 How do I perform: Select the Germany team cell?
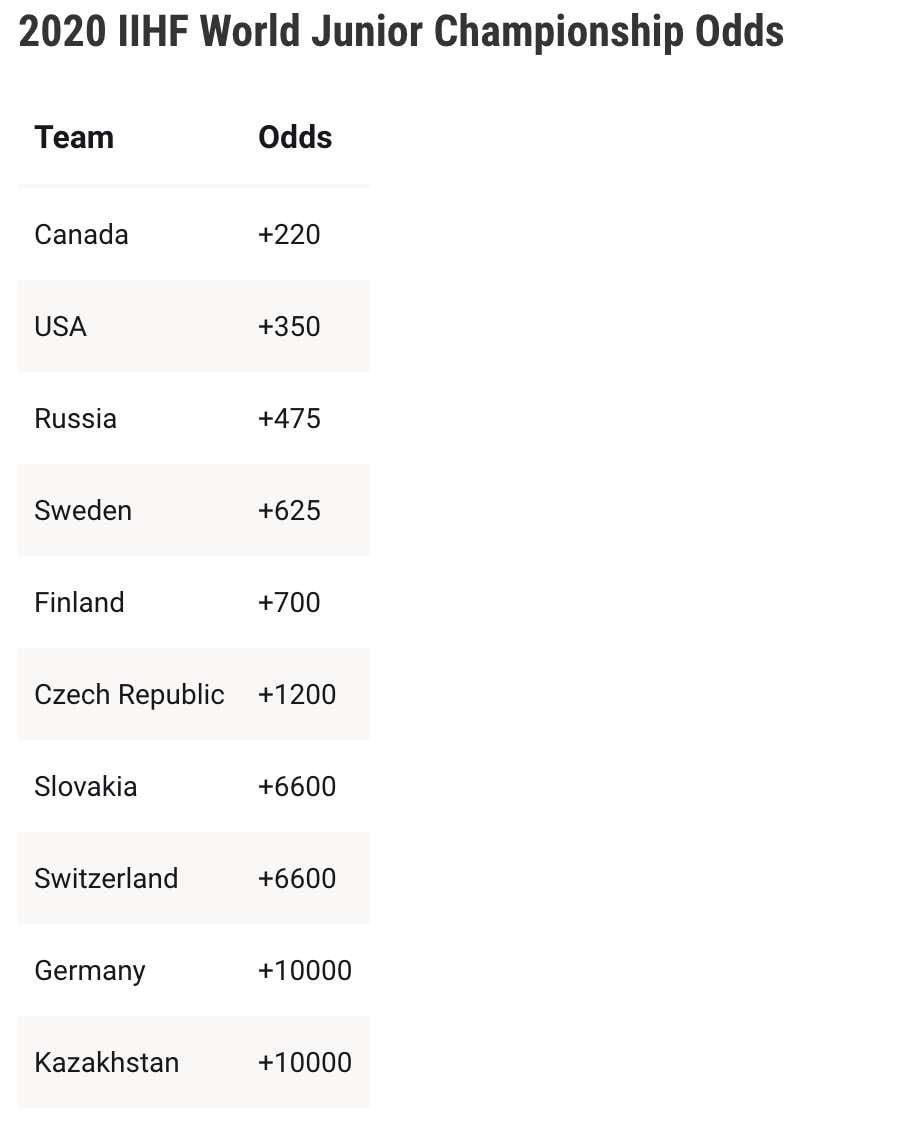pos(90,971)
